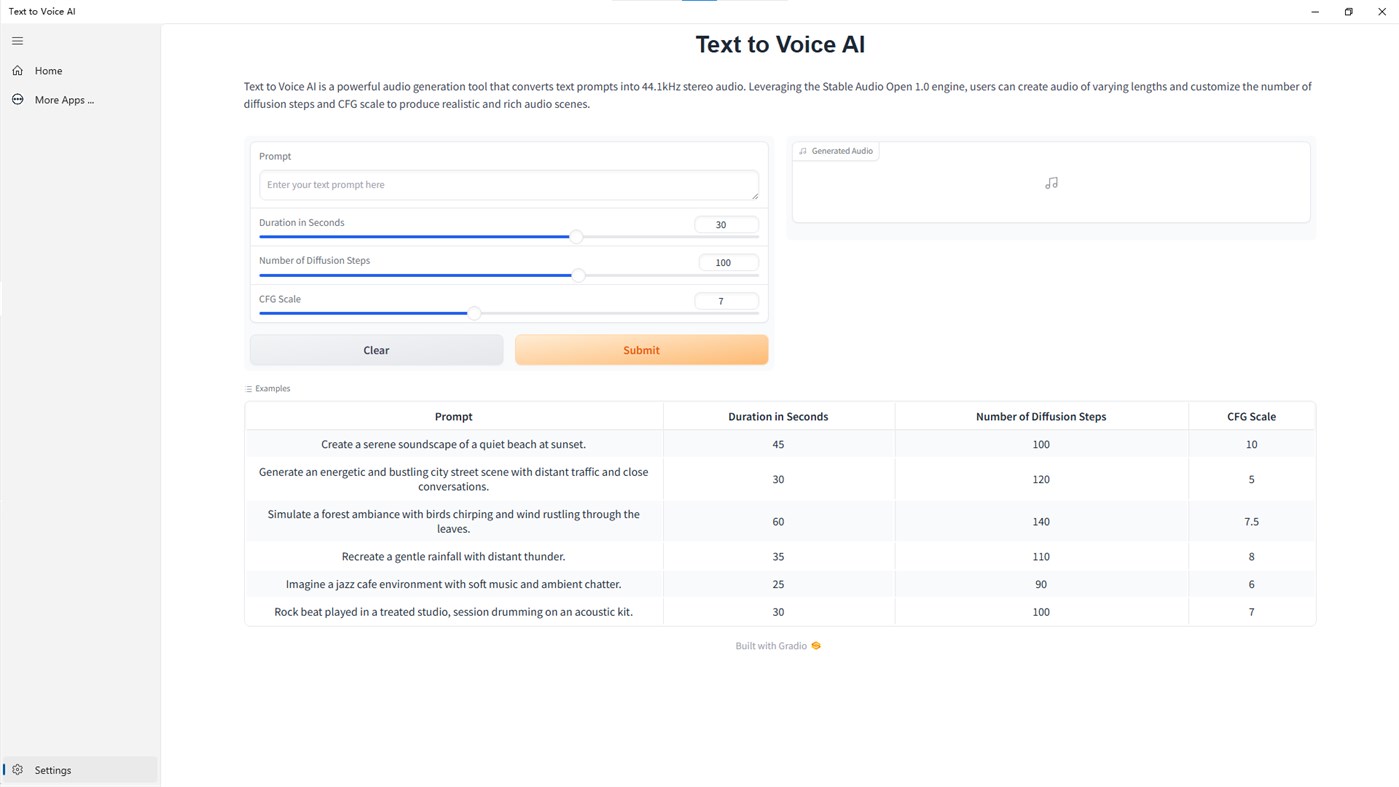This screenshot has height=787, width=1399.
Task: Select the quiet beach at sunset example
Action: click(x=453, y=444)
